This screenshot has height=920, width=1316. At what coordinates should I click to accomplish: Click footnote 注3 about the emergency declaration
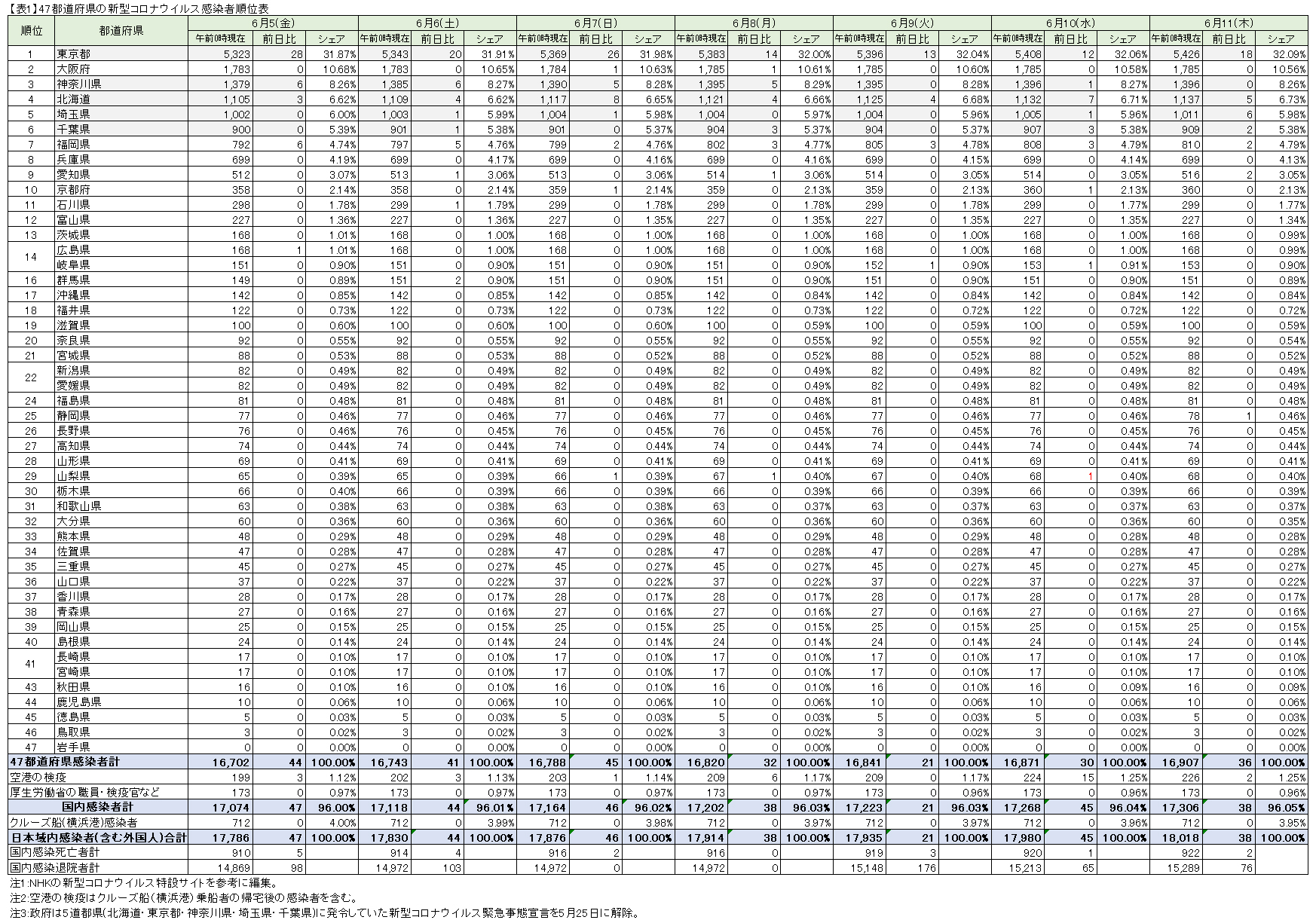pos(324,913)
